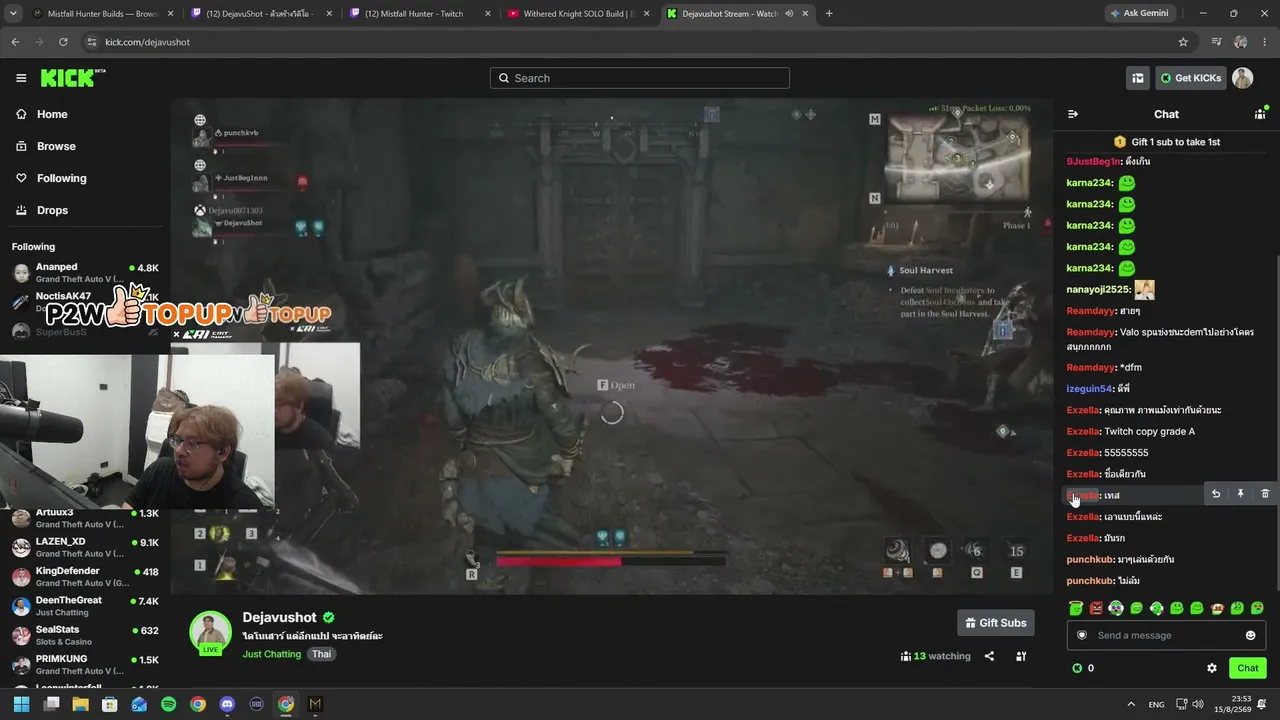
Task: Click the verified badge next to Dejavushot
Action: click(328, 618)
